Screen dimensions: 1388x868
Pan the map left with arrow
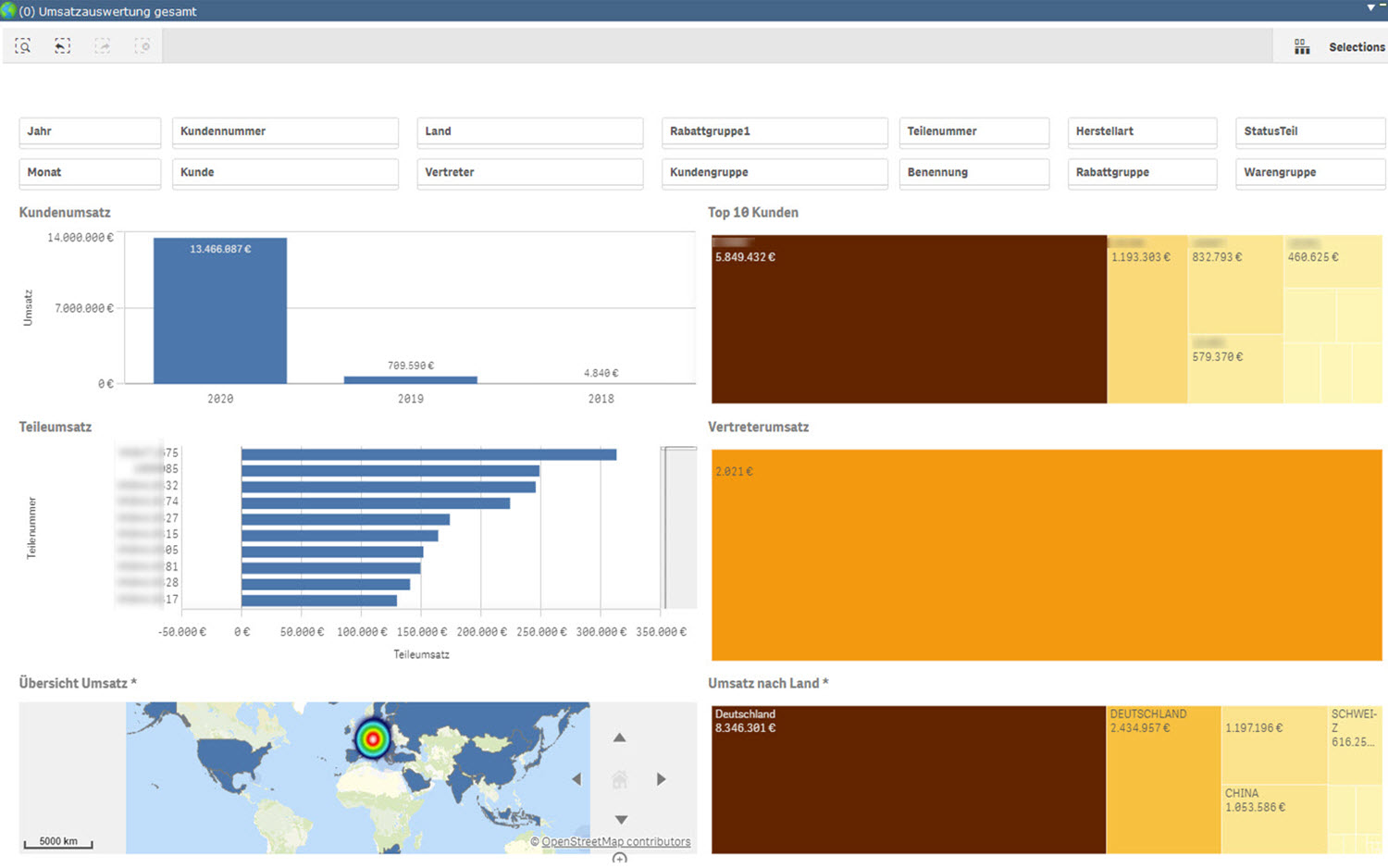(577, 779)
